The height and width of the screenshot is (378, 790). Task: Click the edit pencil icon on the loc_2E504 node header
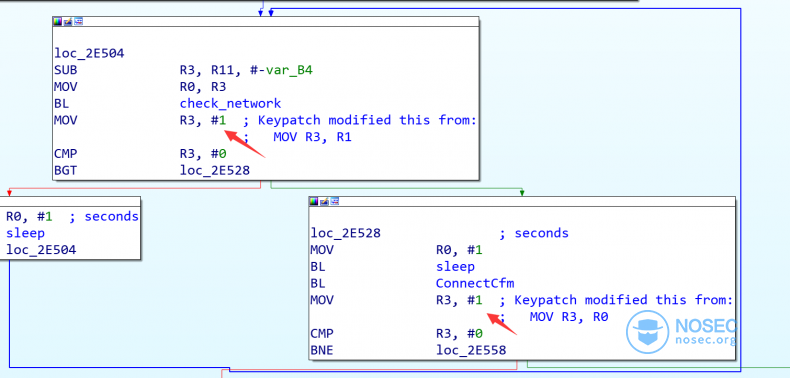coord(69,21)
